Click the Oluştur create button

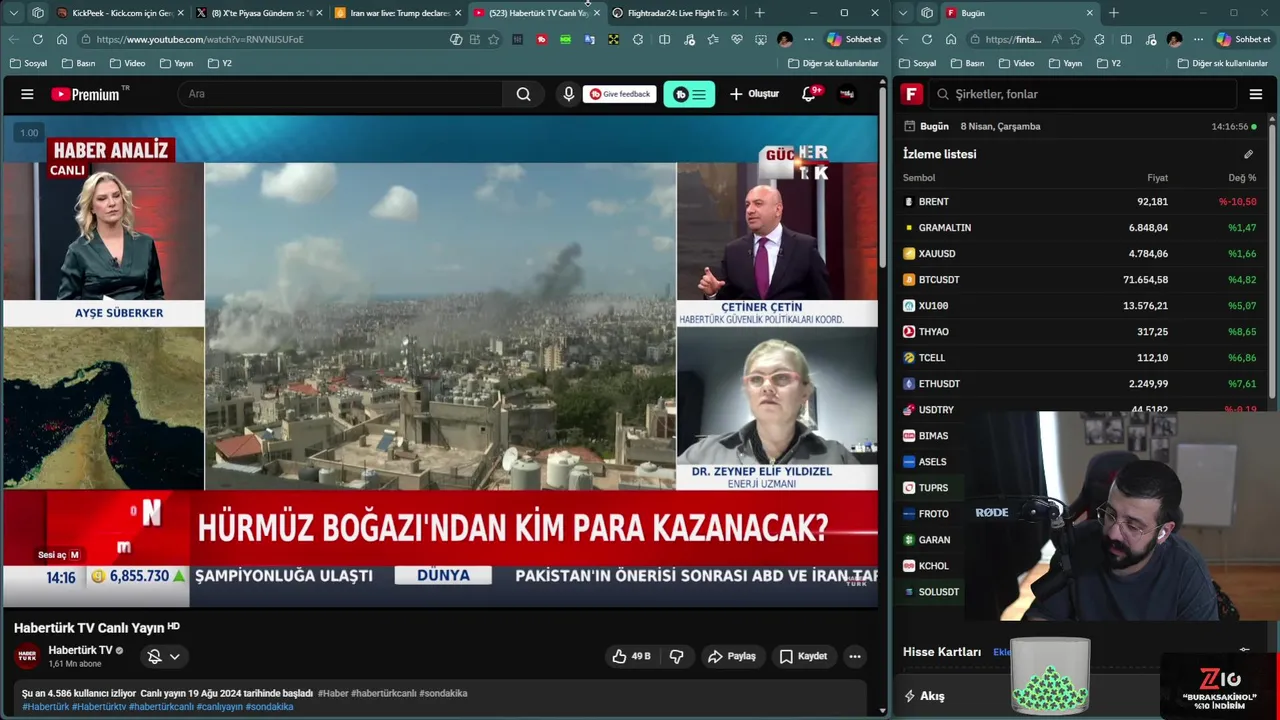[x=754, y=94]
